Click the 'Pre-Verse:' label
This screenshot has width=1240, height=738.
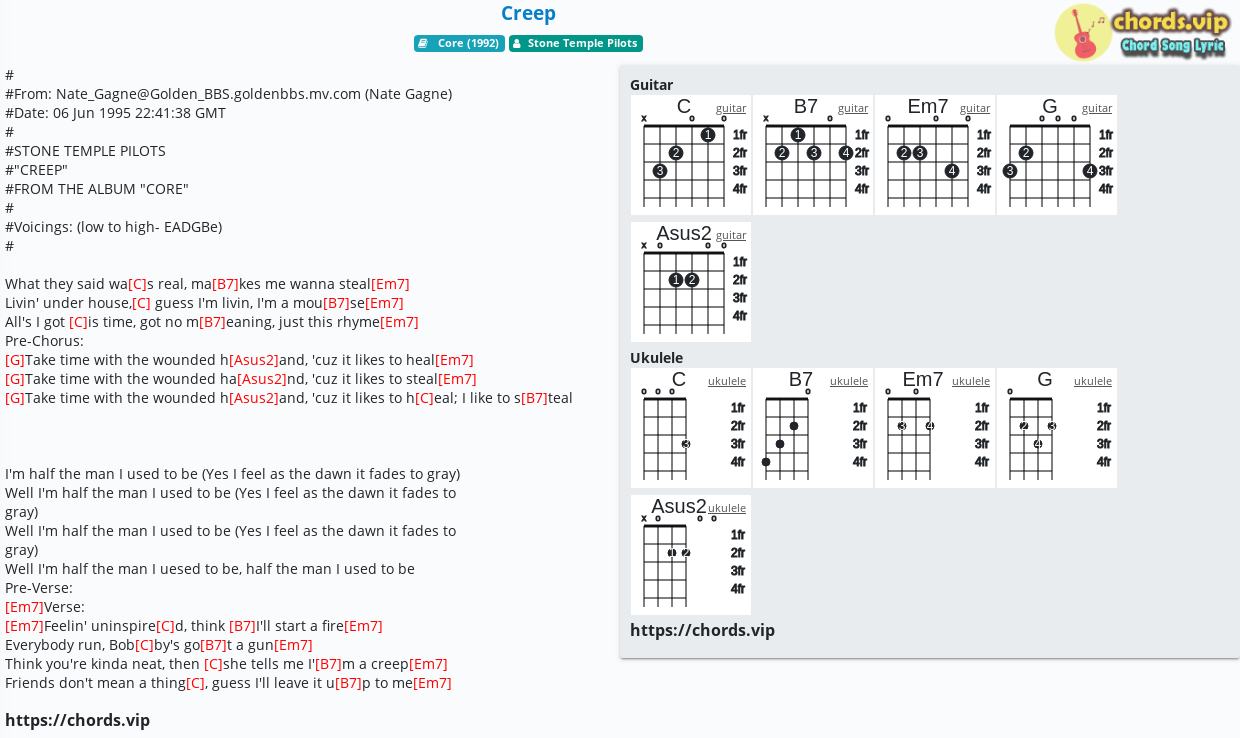tap(39, 588)
